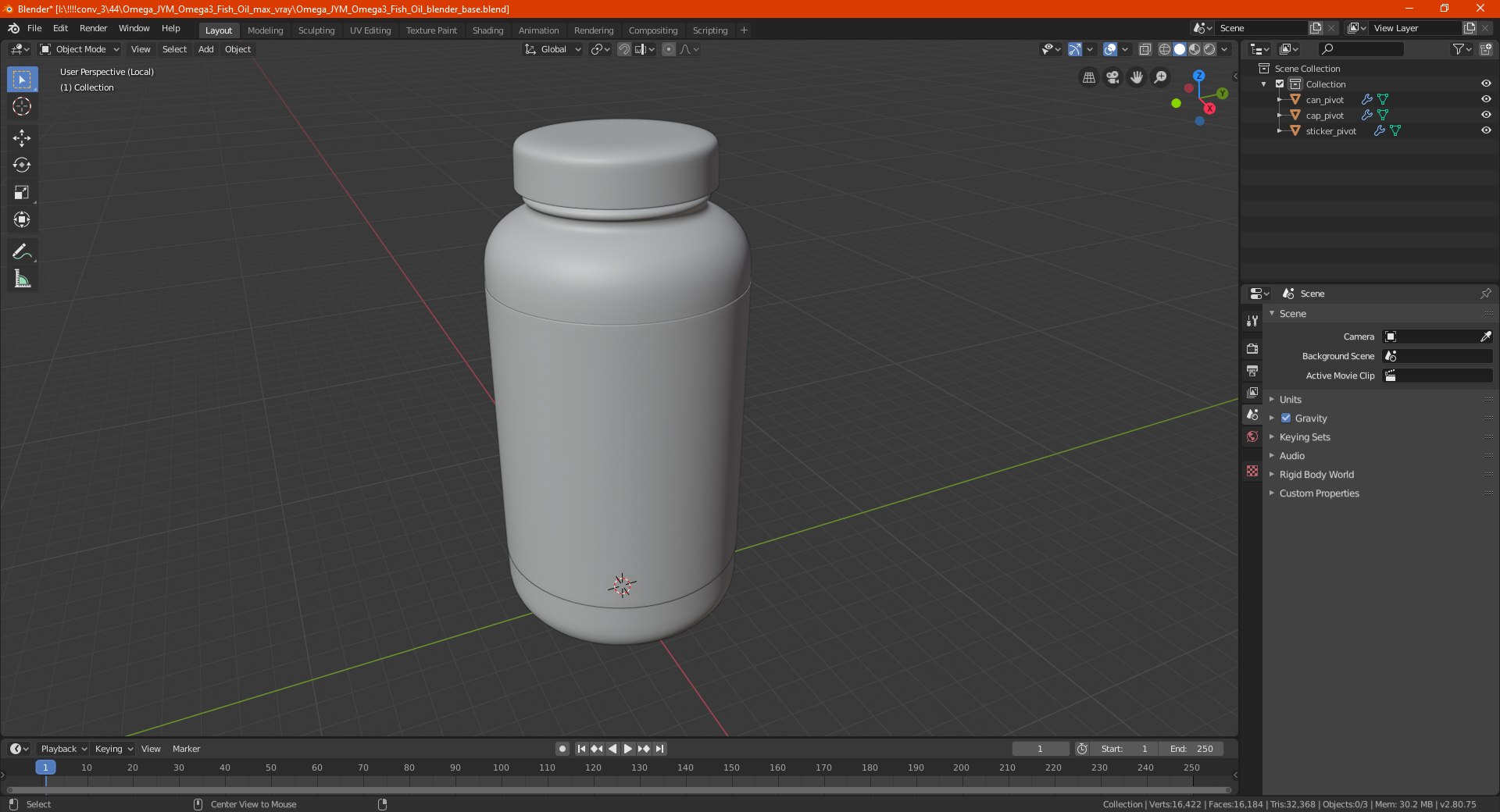The height and width of the screenshot is (812, 1500).
Task: Open the Keying dropdown in the timeline
Action: (113, 749)
